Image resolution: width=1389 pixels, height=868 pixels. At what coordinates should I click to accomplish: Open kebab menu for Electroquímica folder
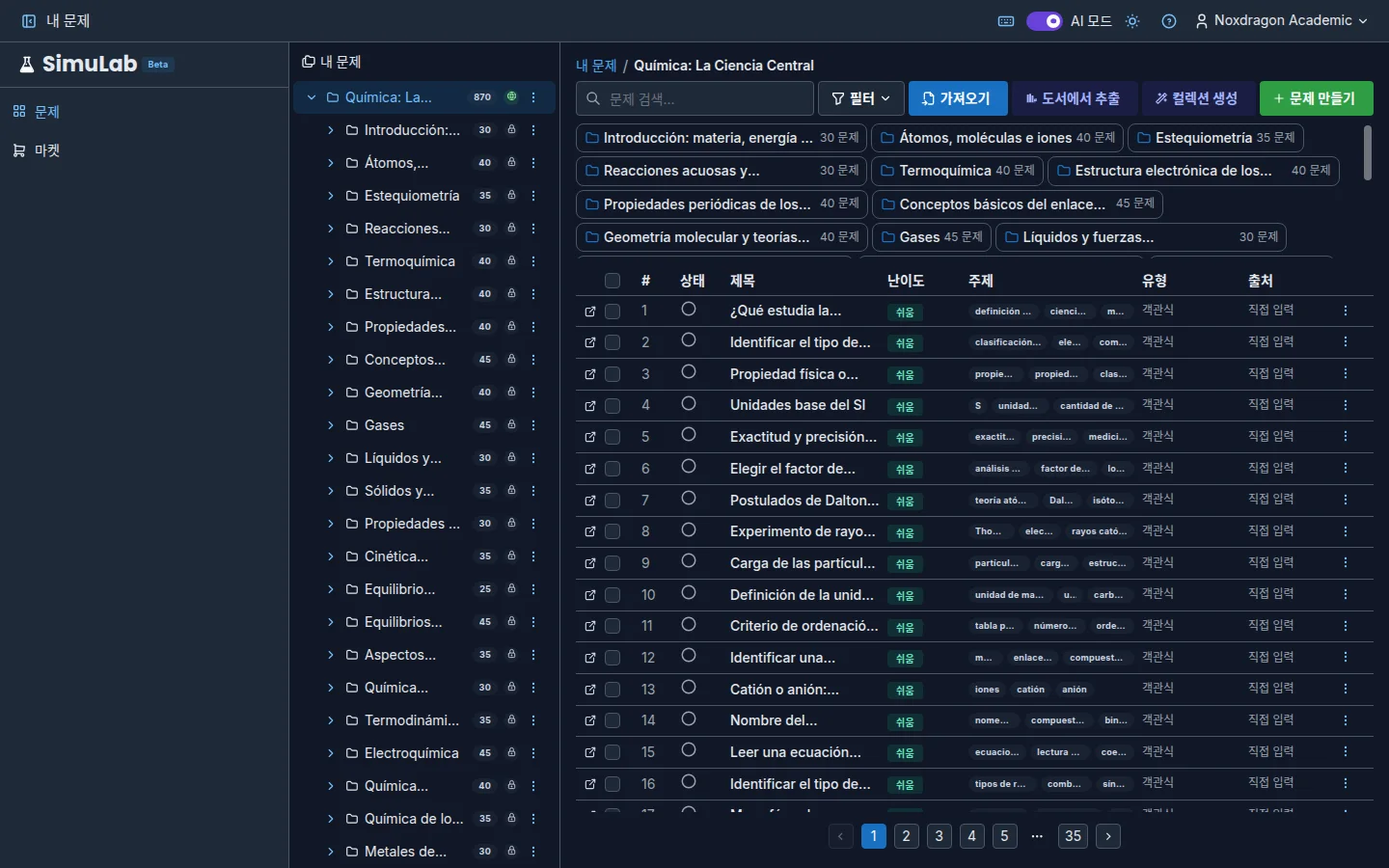pyautogui.click(x=533, y=753)
